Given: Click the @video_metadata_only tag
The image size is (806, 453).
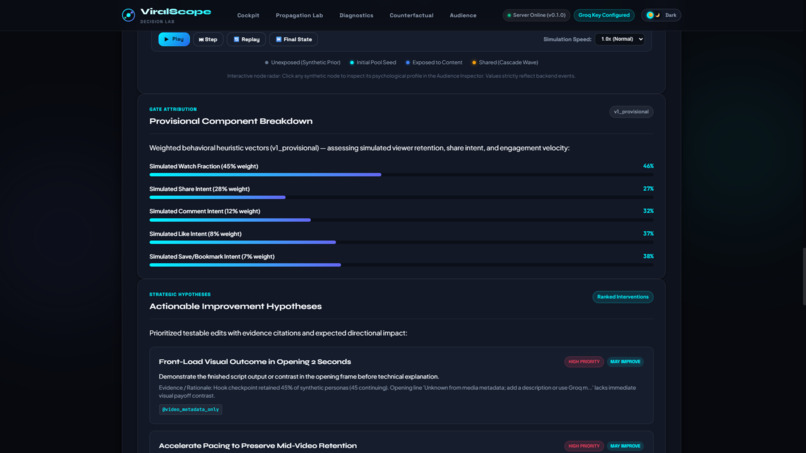Looking at the screenshot, I should (191, 409).
